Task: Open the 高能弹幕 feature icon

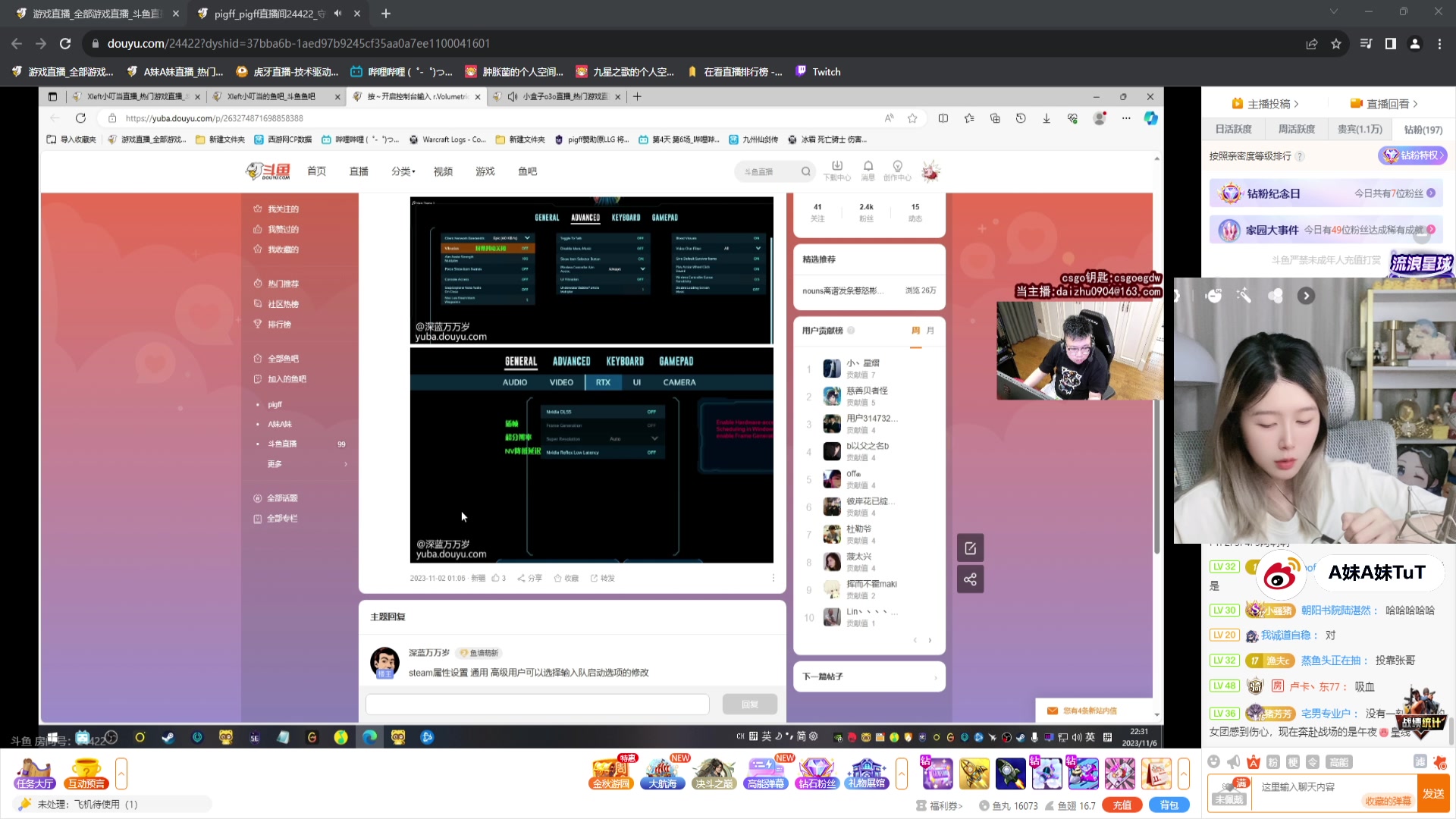Action: pos(766,773)
